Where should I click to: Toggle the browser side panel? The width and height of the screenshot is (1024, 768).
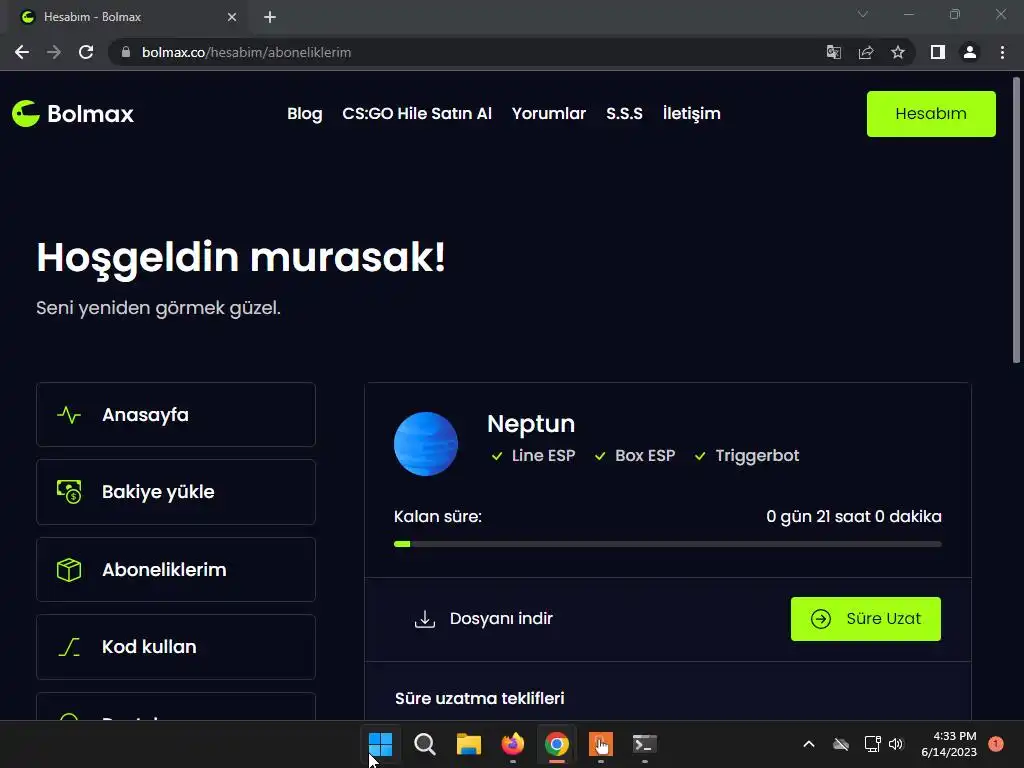click(x=938, y=52)
